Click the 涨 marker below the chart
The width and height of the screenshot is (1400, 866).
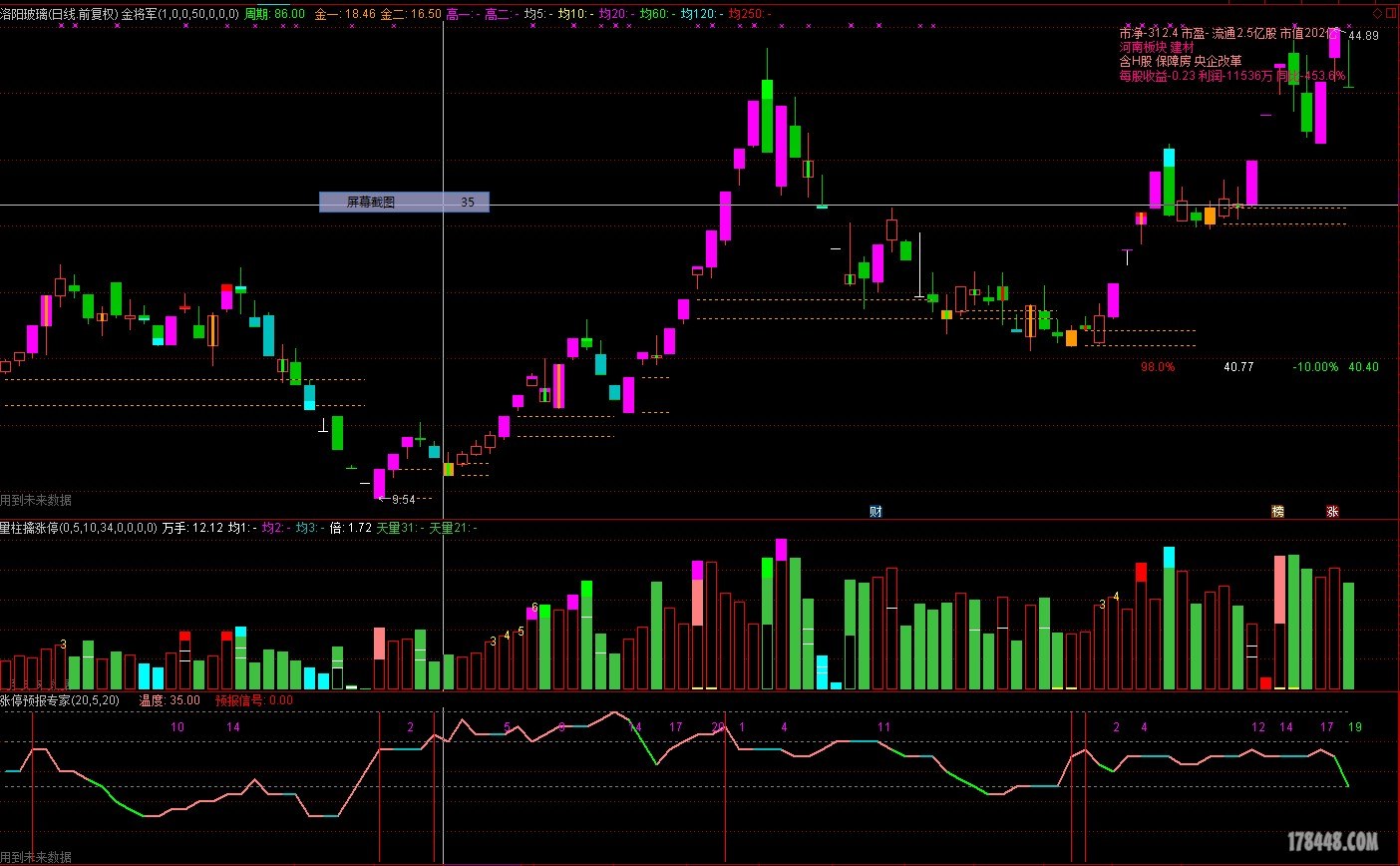1332,512
